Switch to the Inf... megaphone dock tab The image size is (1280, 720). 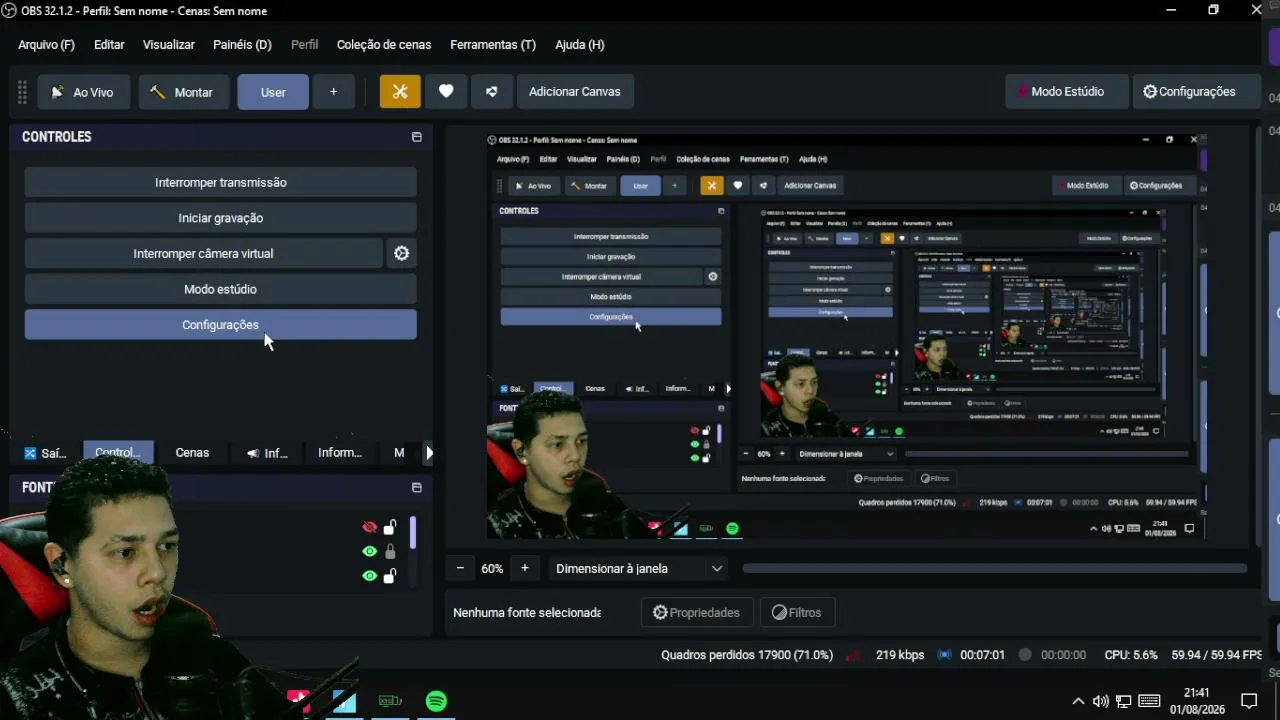coord(267,453)
